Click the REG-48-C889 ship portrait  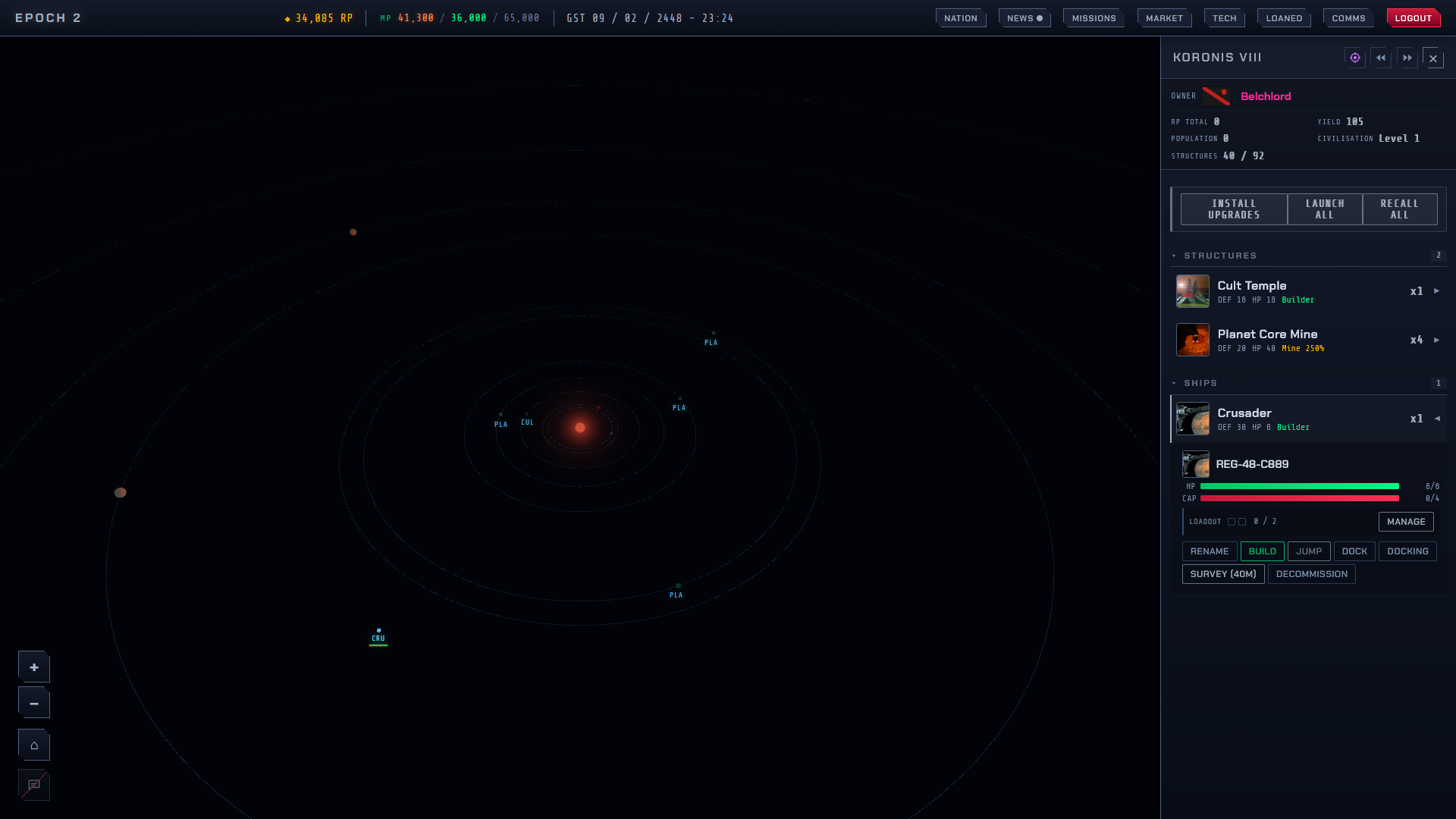click(x=1196, y=464)
